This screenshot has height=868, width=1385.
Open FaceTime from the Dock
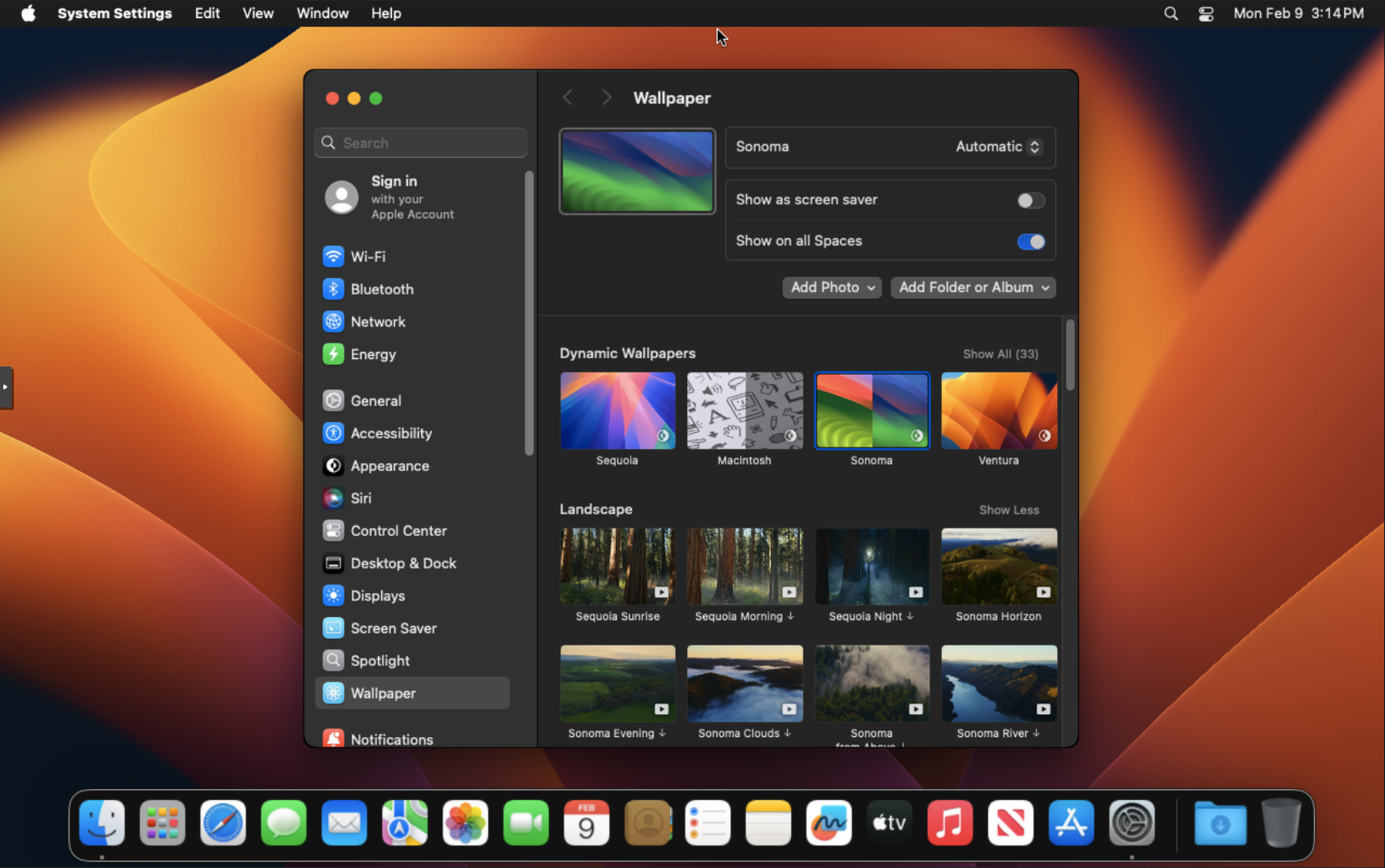526,822
